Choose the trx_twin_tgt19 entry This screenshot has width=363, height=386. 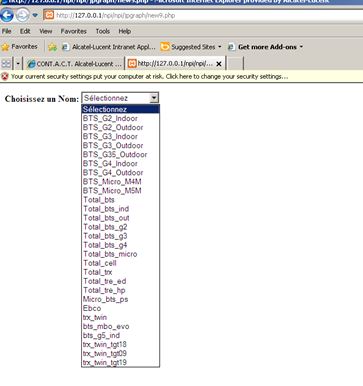click(121, 362)
